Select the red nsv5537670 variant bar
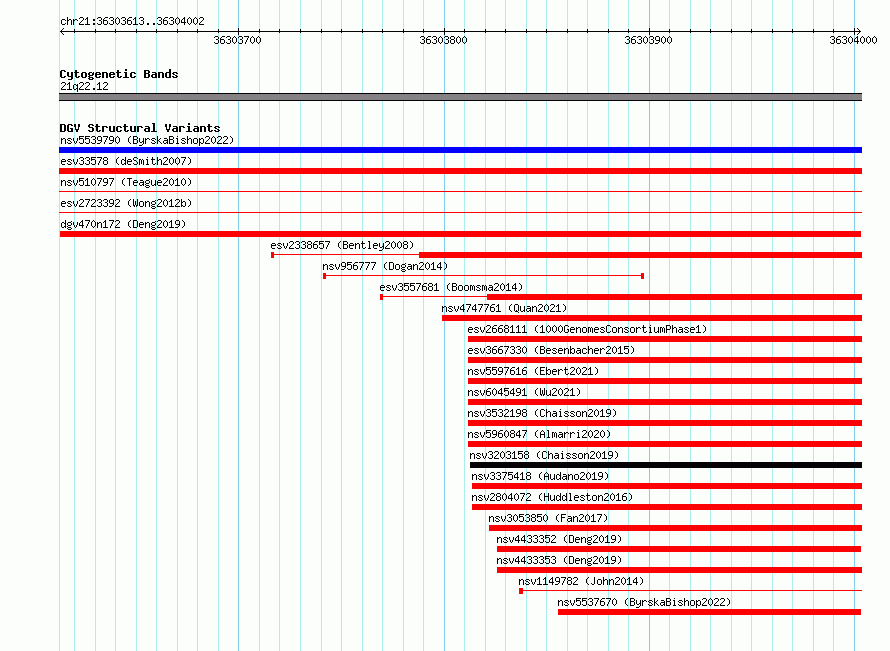Screen dimensions: 890x651 710,612
